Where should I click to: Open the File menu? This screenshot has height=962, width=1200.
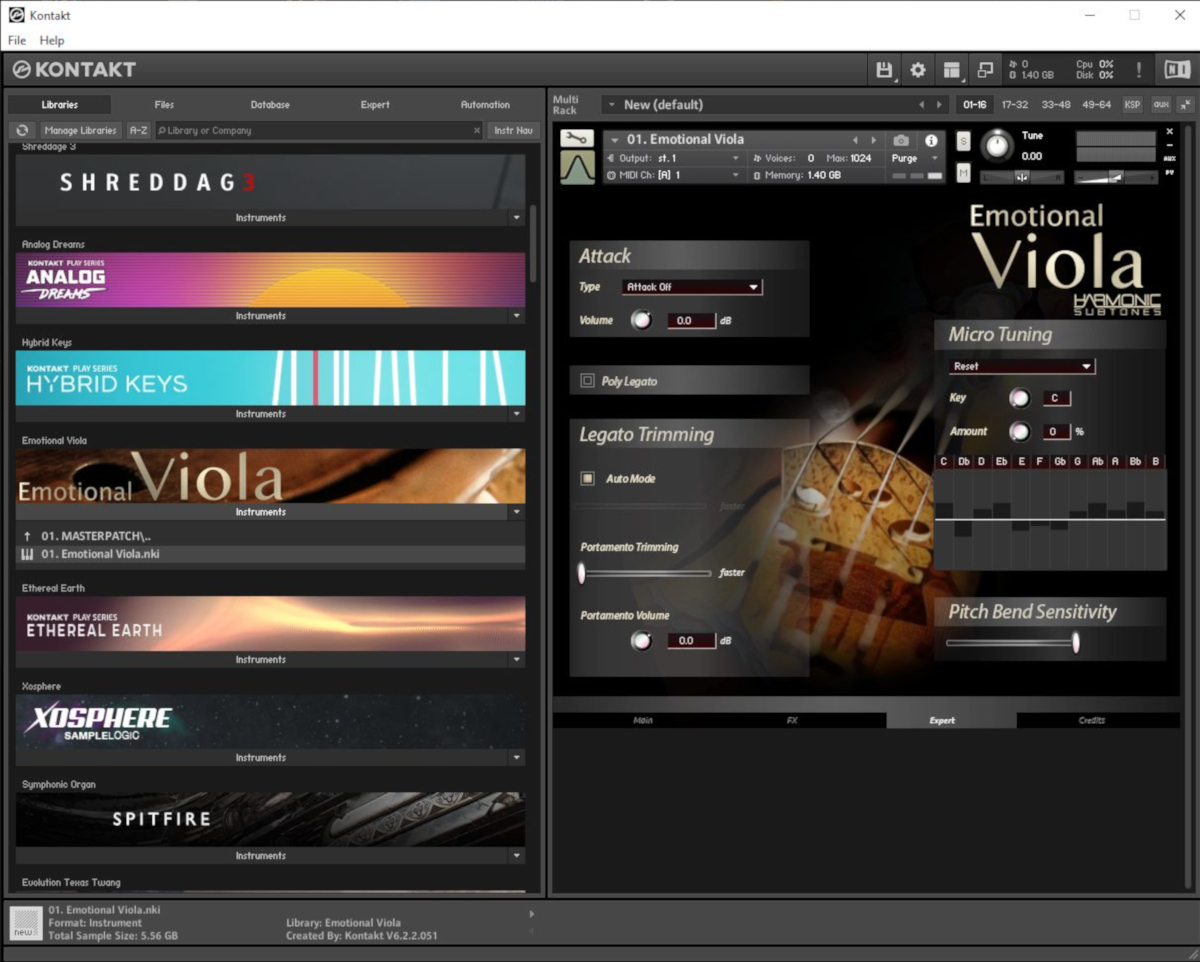pyautogui.click(x=17, y=41)
